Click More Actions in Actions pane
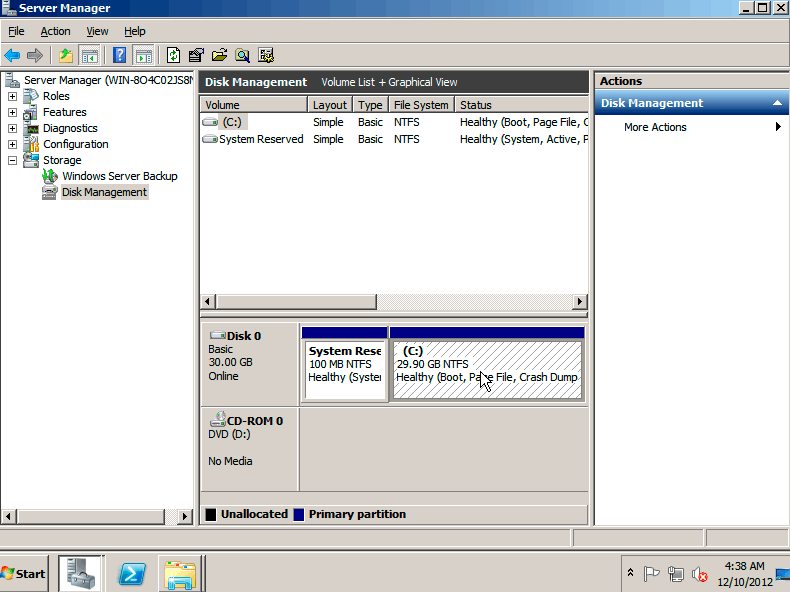This screenshot has height=592, width=790. 655,127
